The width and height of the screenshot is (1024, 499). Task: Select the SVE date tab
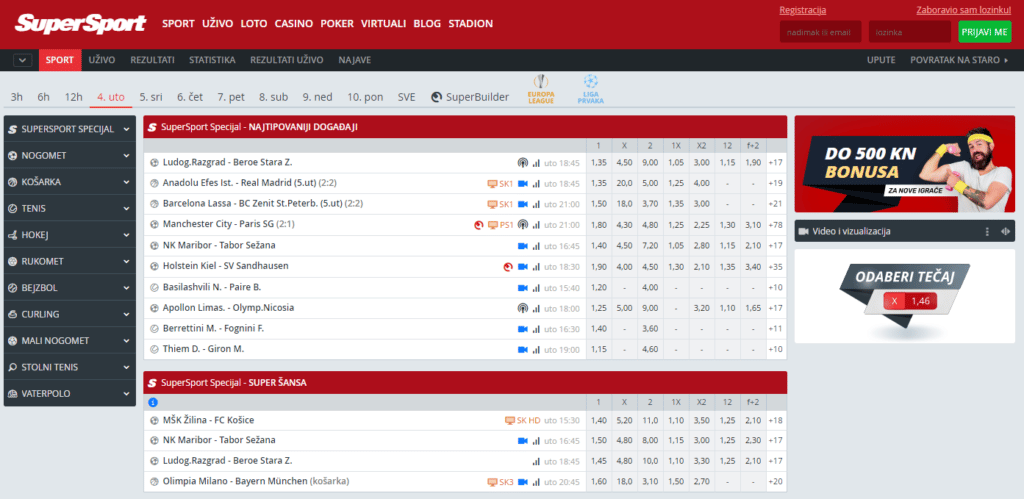pyautogui.click(x=406, y=97)
